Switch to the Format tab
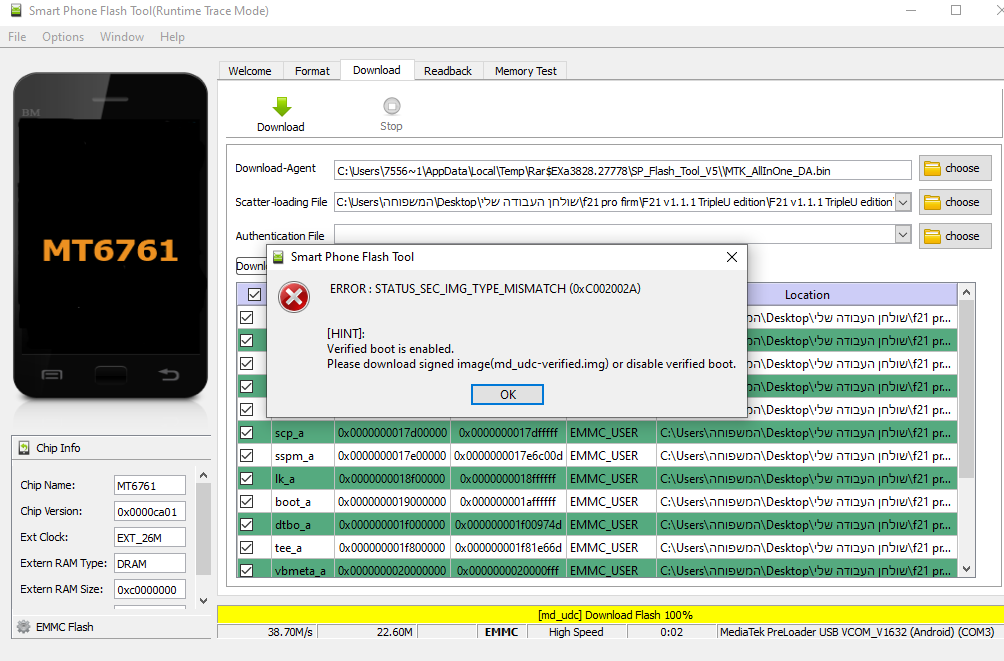The height and width of the screenshot is (661, 1004). tap(312, 71)
